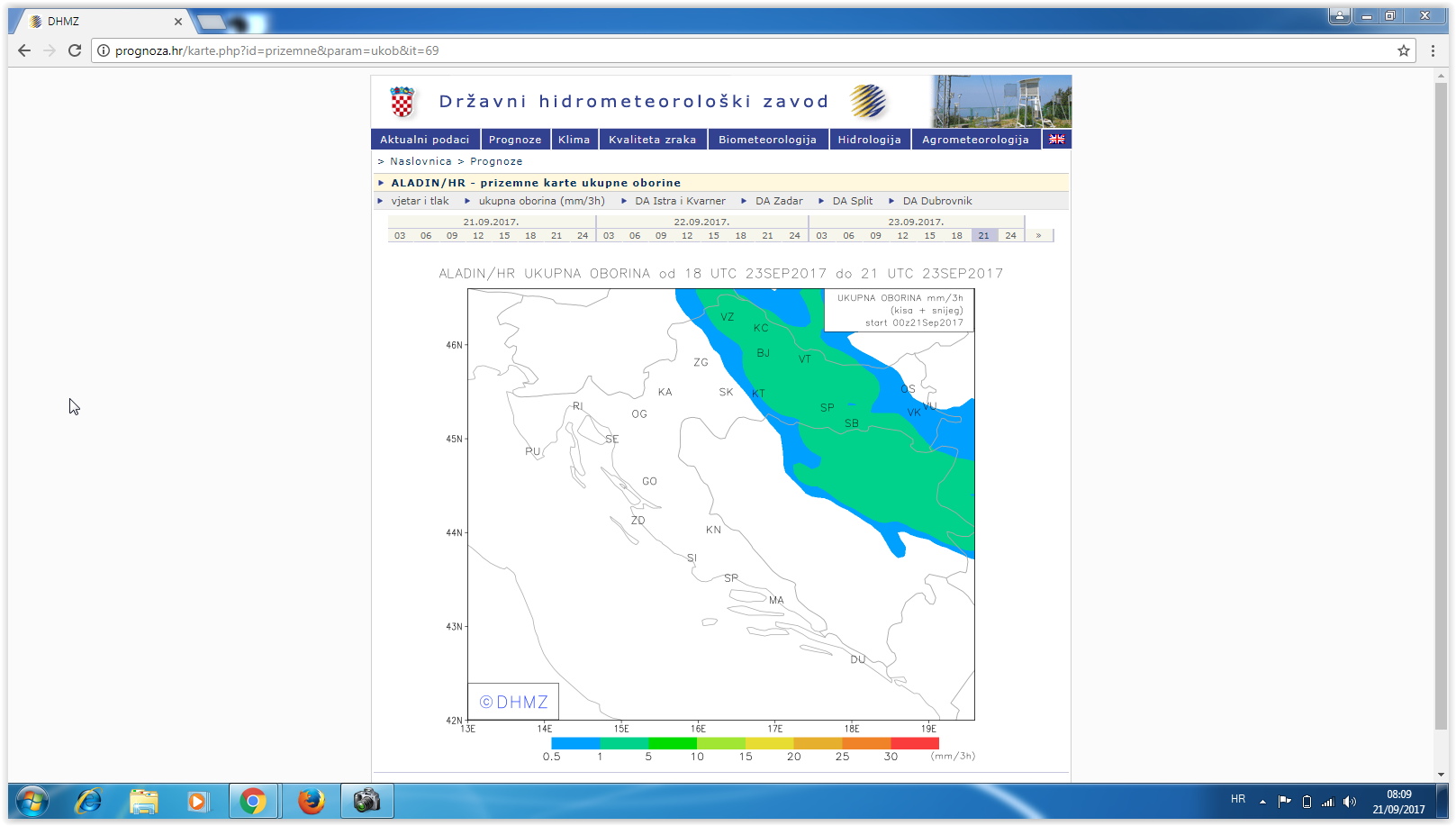Open the Chrome menu three-dot icon
1456x826 pixels.
coord(1433,50)
